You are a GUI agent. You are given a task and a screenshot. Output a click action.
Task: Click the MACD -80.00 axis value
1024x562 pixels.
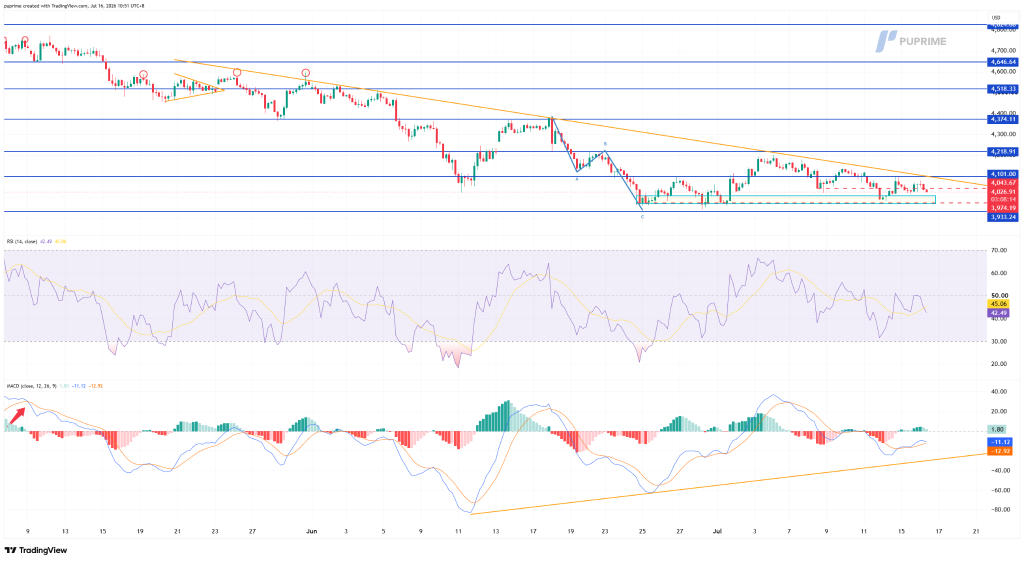(999, 509)
